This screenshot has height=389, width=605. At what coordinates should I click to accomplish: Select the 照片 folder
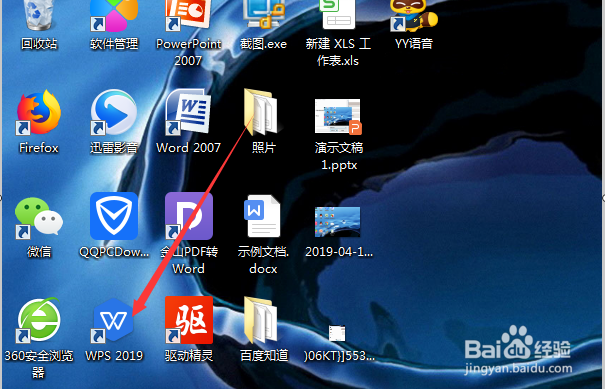point(262,113)
